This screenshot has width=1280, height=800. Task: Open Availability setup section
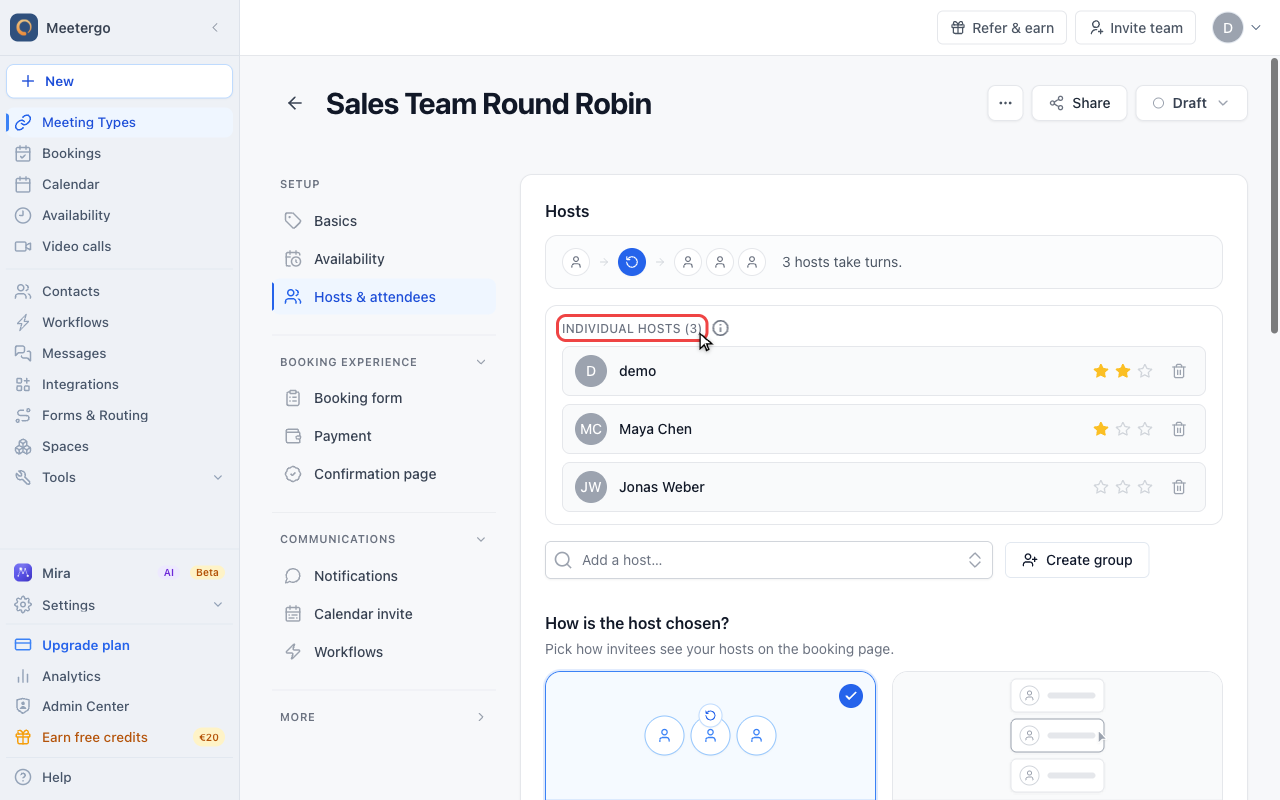[384, 259]
